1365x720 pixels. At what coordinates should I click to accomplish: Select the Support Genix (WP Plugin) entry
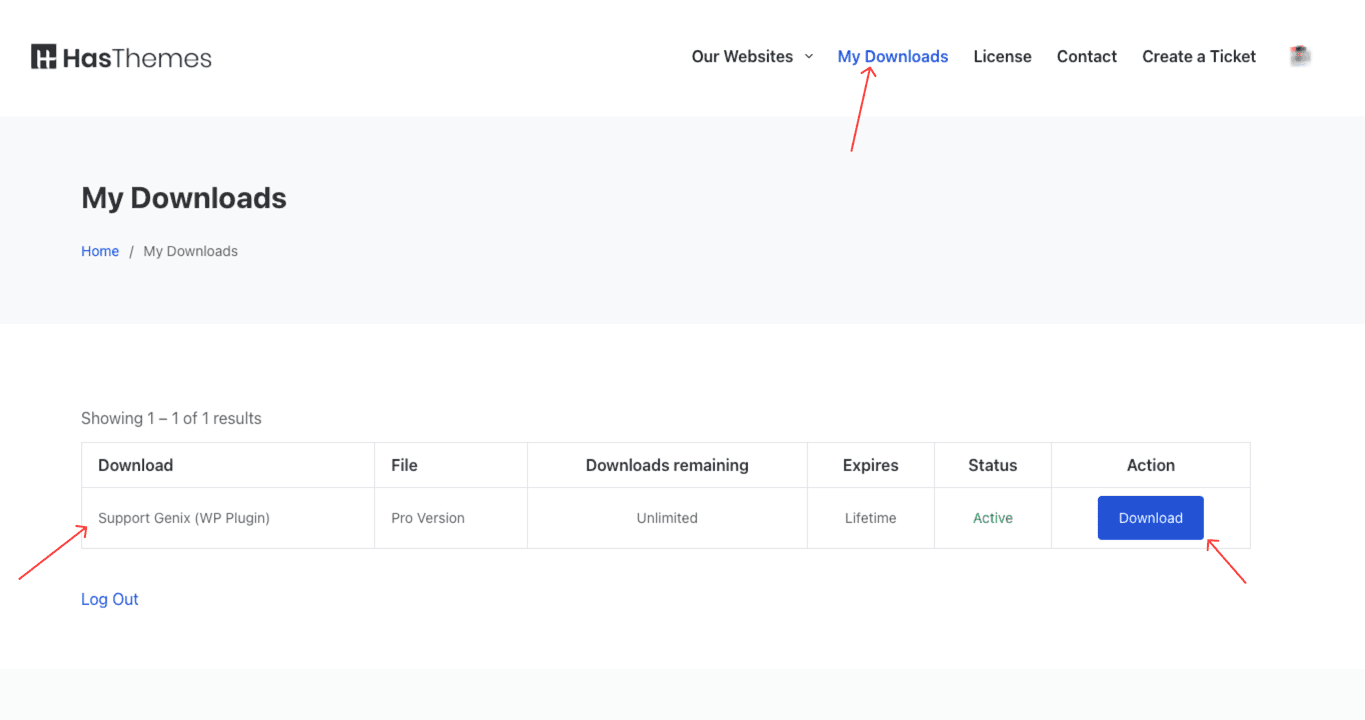point(183,517)
